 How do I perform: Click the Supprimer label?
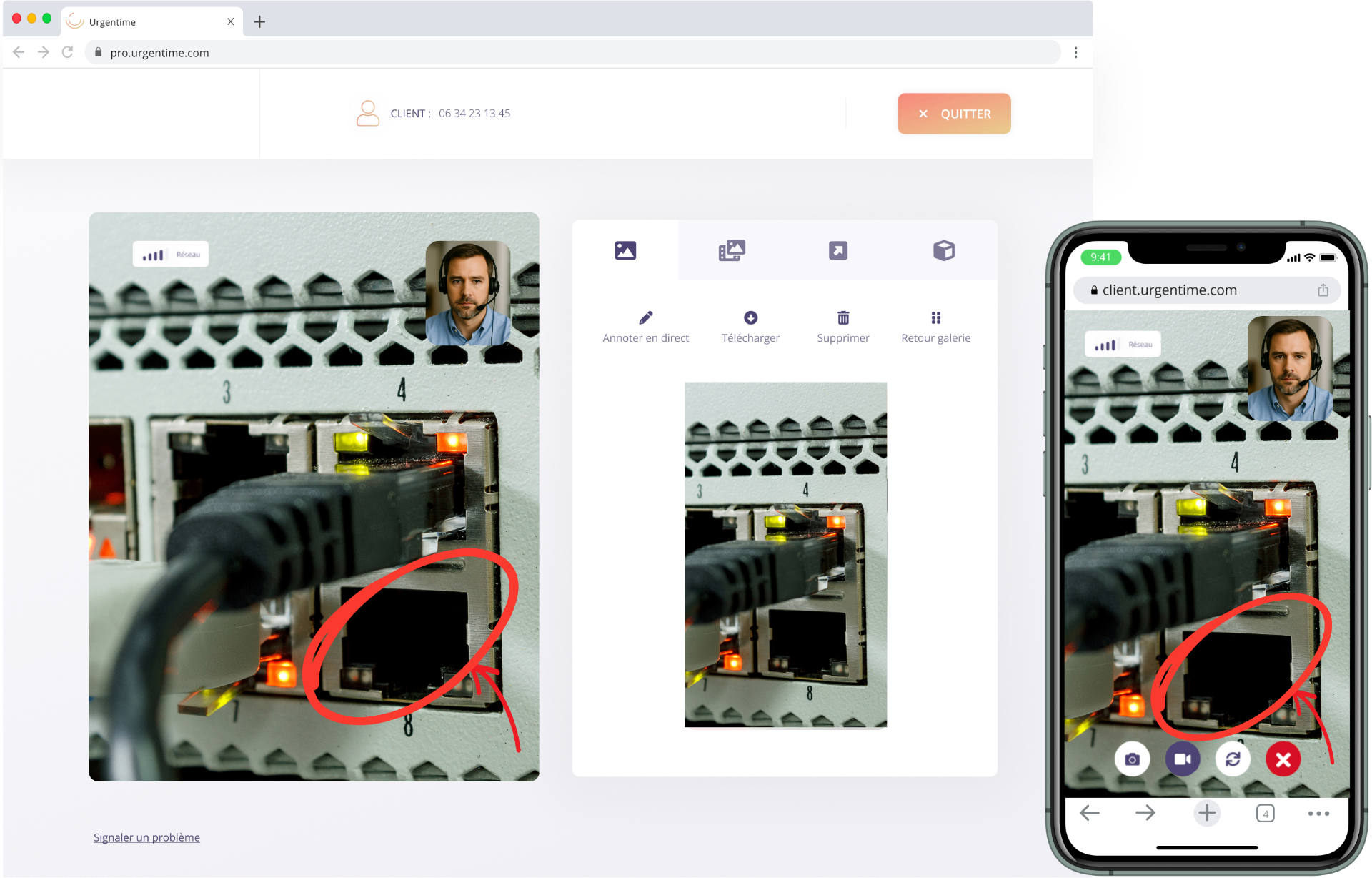click(x=843, y=338)
